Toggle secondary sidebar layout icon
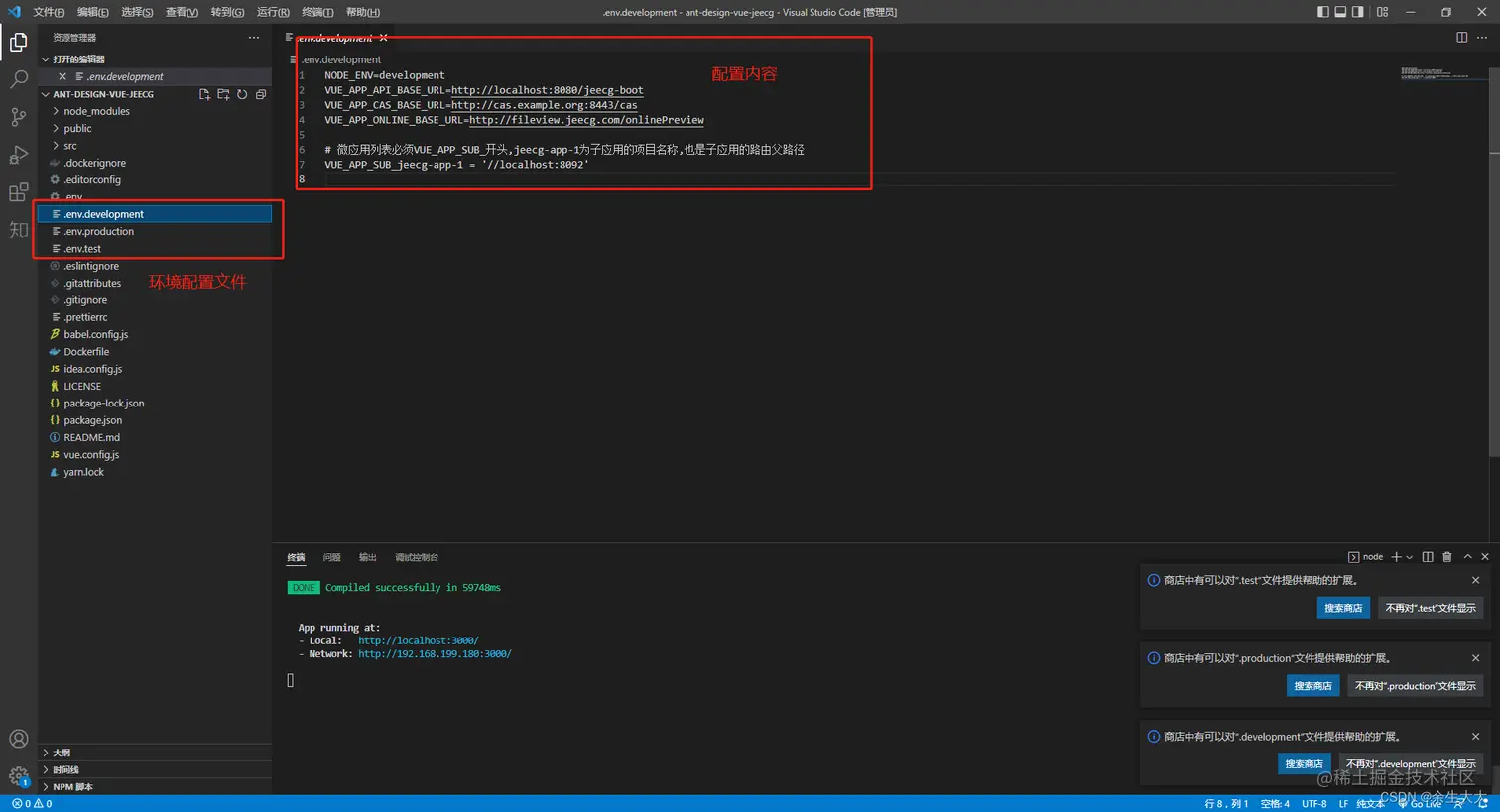 (x=1357, y=12)
